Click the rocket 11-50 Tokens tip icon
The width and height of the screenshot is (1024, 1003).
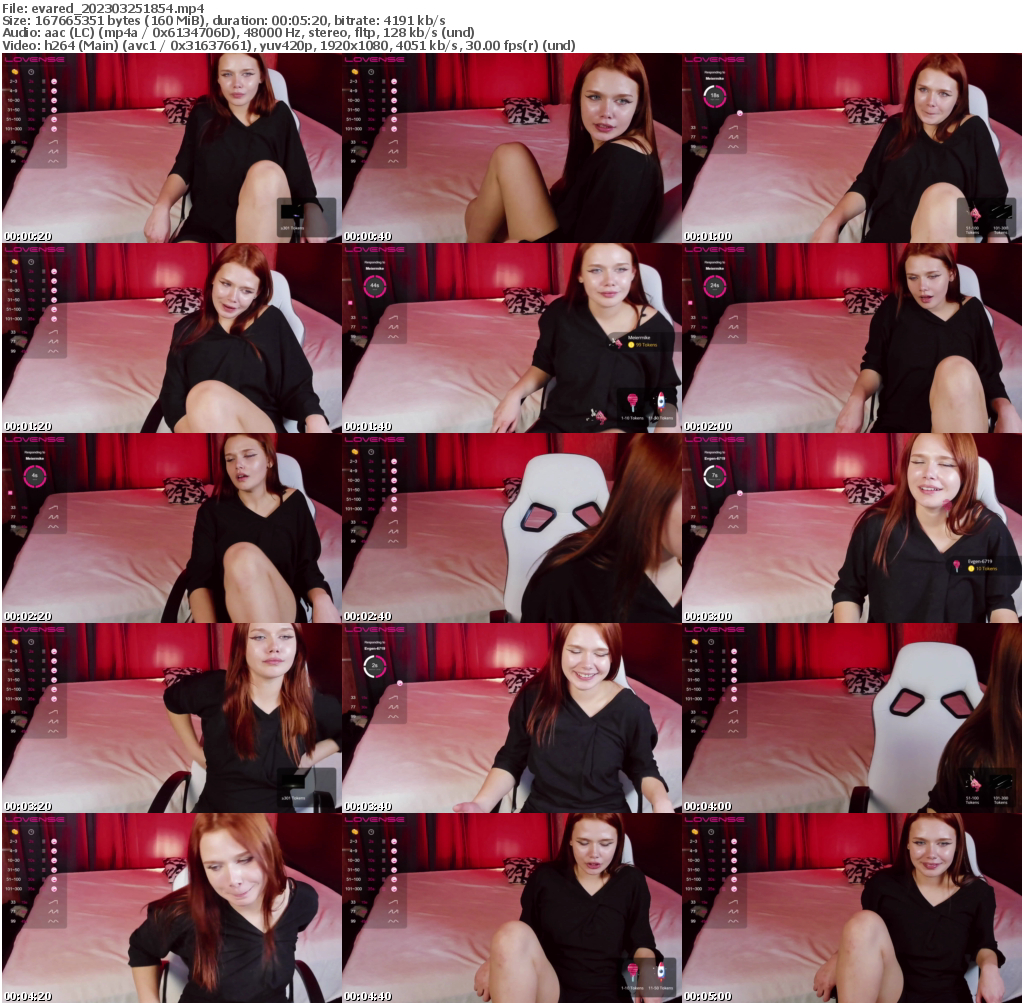661,404
